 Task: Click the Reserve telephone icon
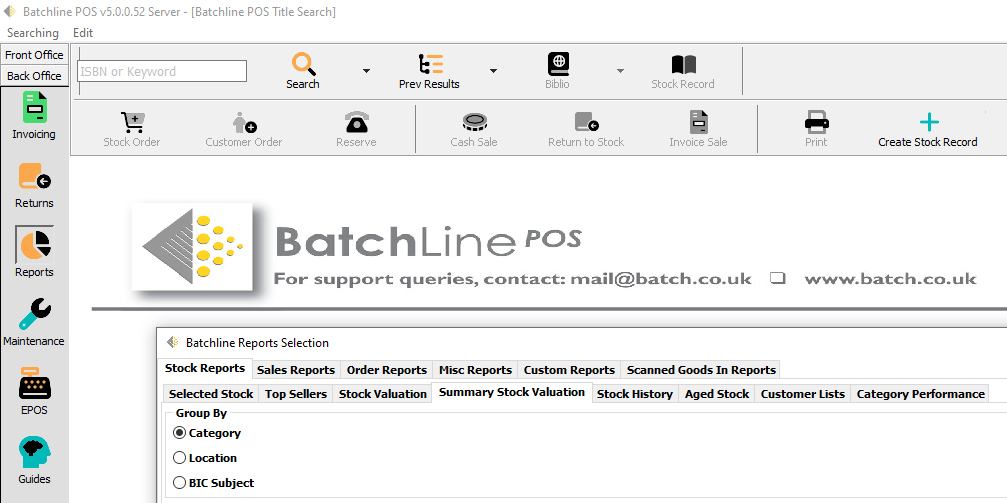coord(356,122)
